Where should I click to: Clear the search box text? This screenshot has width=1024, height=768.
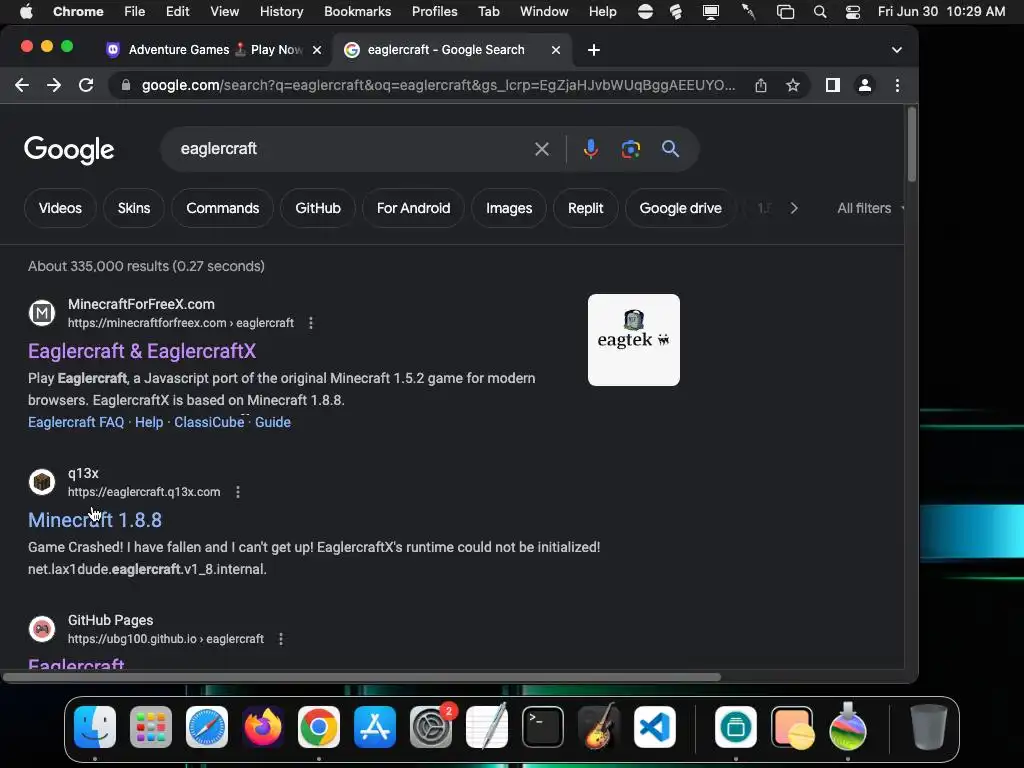coord(541,149)
